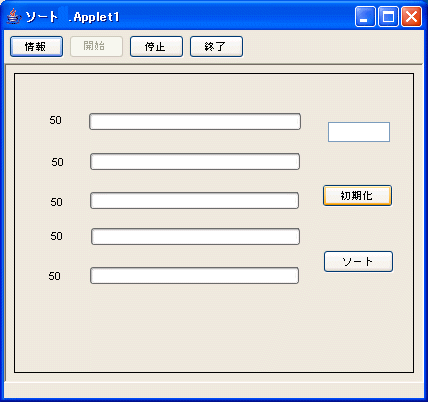The width and height of the screenshot is (428, 402).
Task: Click the second progress bar
Action: [x=195, y=161]
